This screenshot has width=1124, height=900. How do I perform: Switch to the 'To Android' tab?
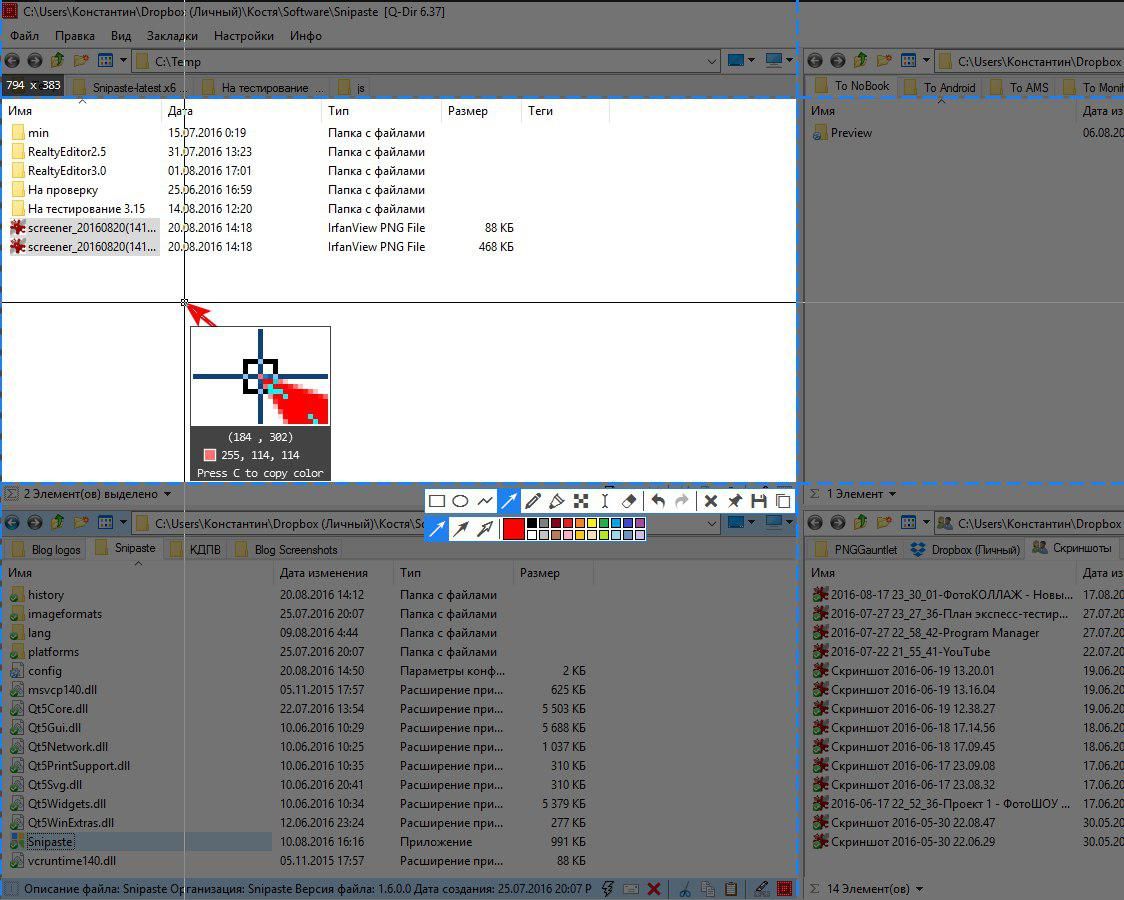tap(940, 87)
